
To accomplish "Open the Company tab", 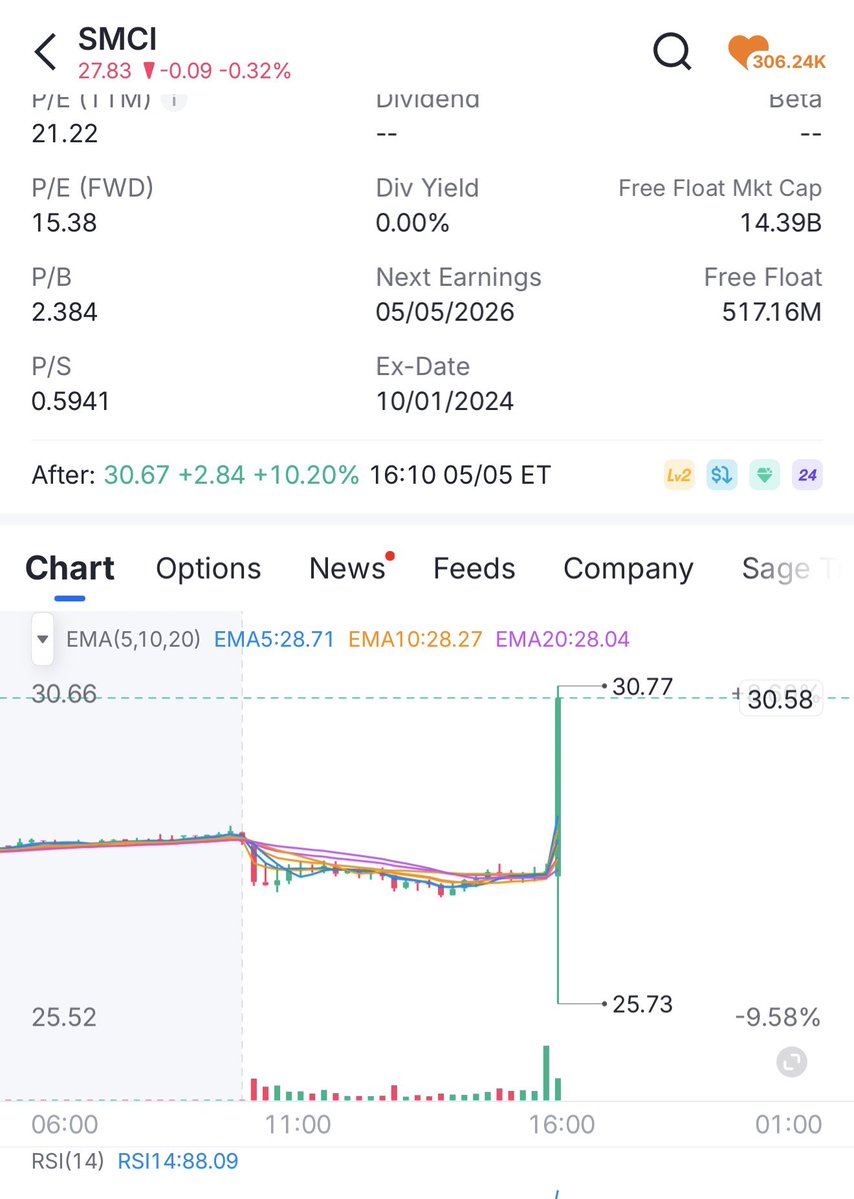I will (x=628, y=569).
